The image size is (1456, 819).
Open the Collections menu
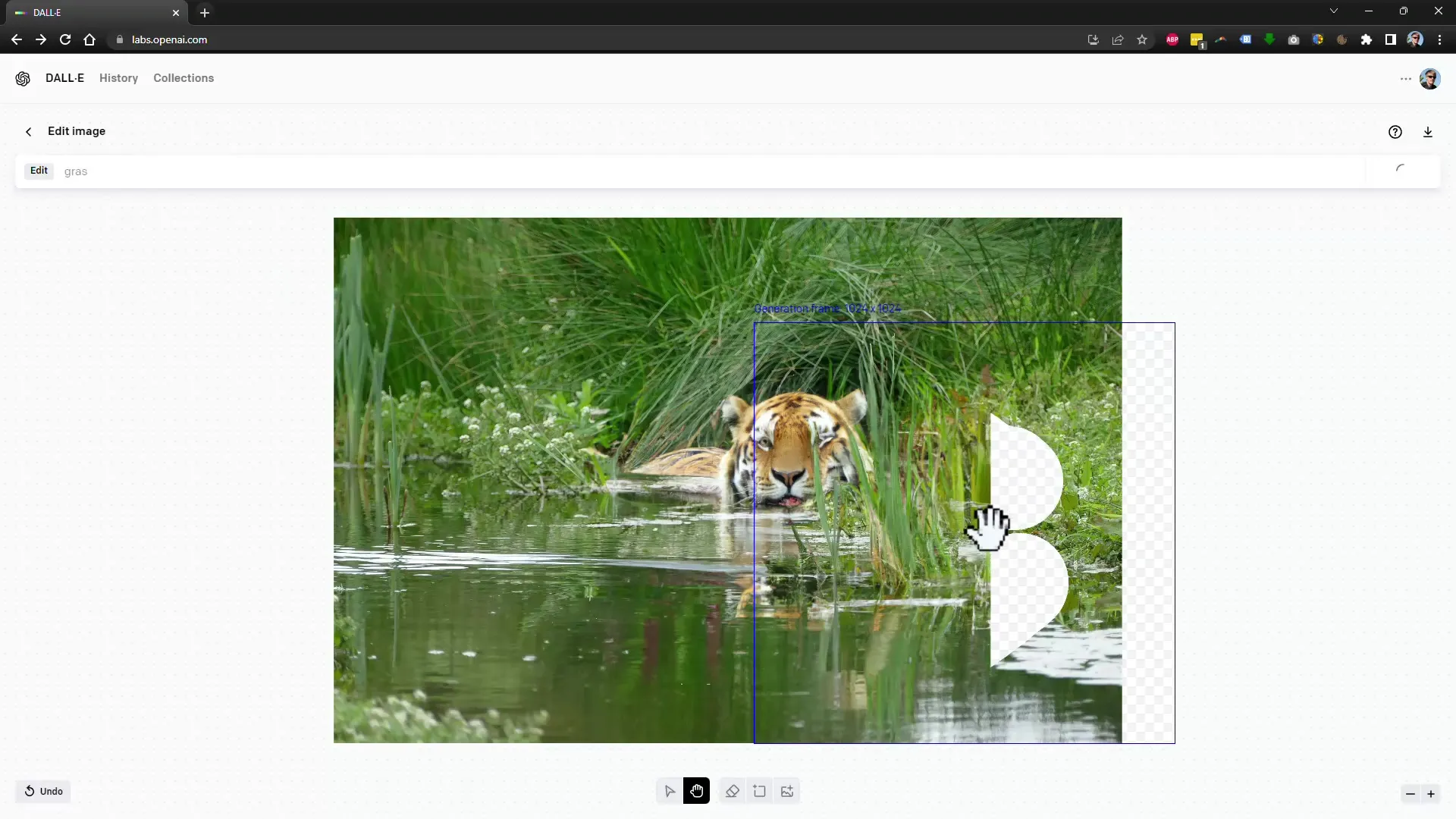[184, 78]
